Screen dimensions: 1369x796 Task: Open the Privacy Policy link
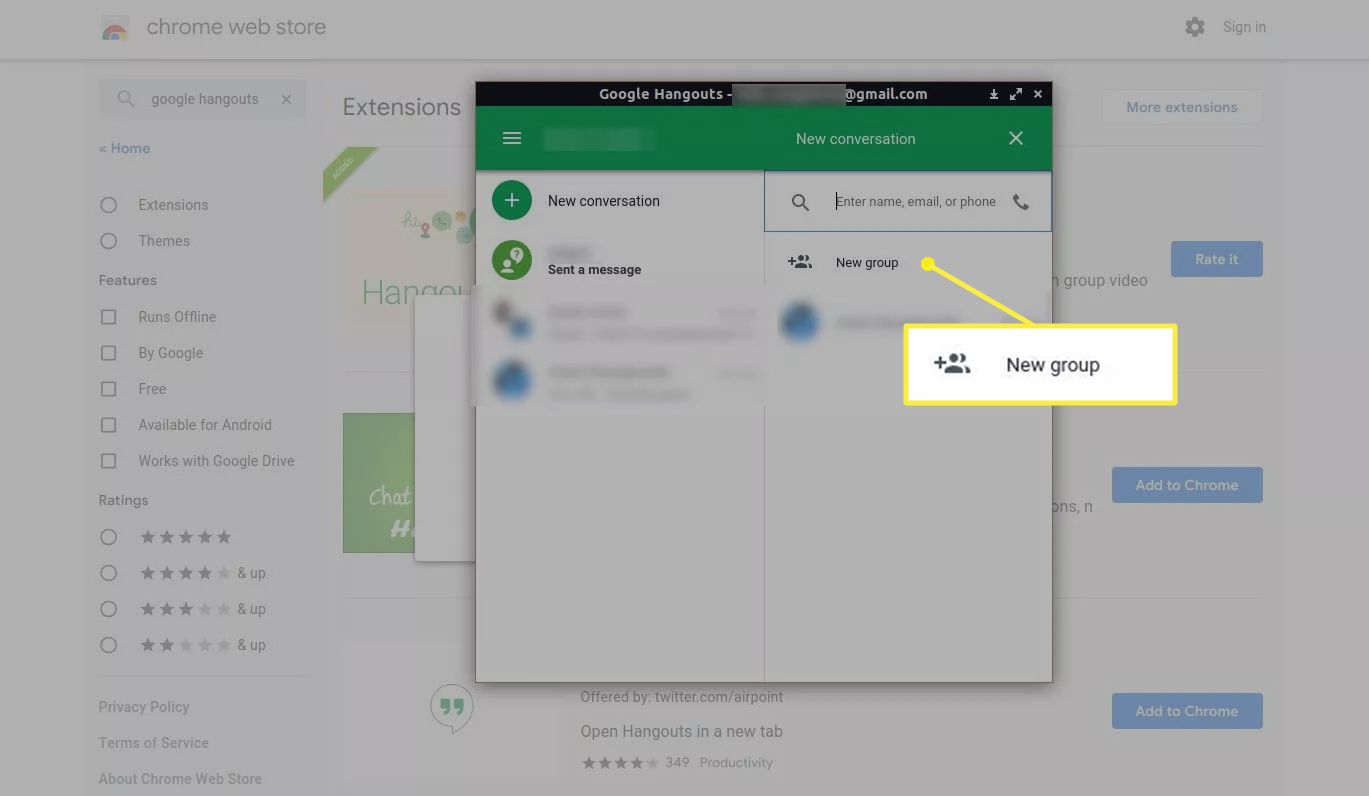(x=143, y=707)
